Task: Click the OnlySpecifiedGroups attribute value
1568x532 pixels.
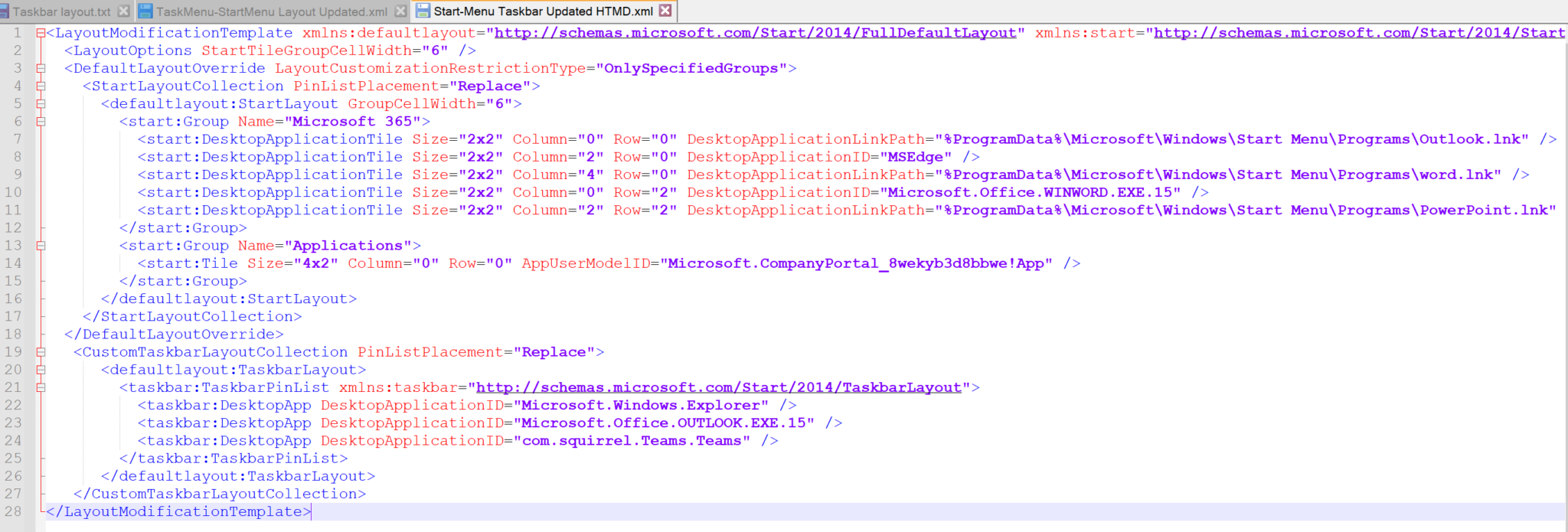Action: click(691, 68)
